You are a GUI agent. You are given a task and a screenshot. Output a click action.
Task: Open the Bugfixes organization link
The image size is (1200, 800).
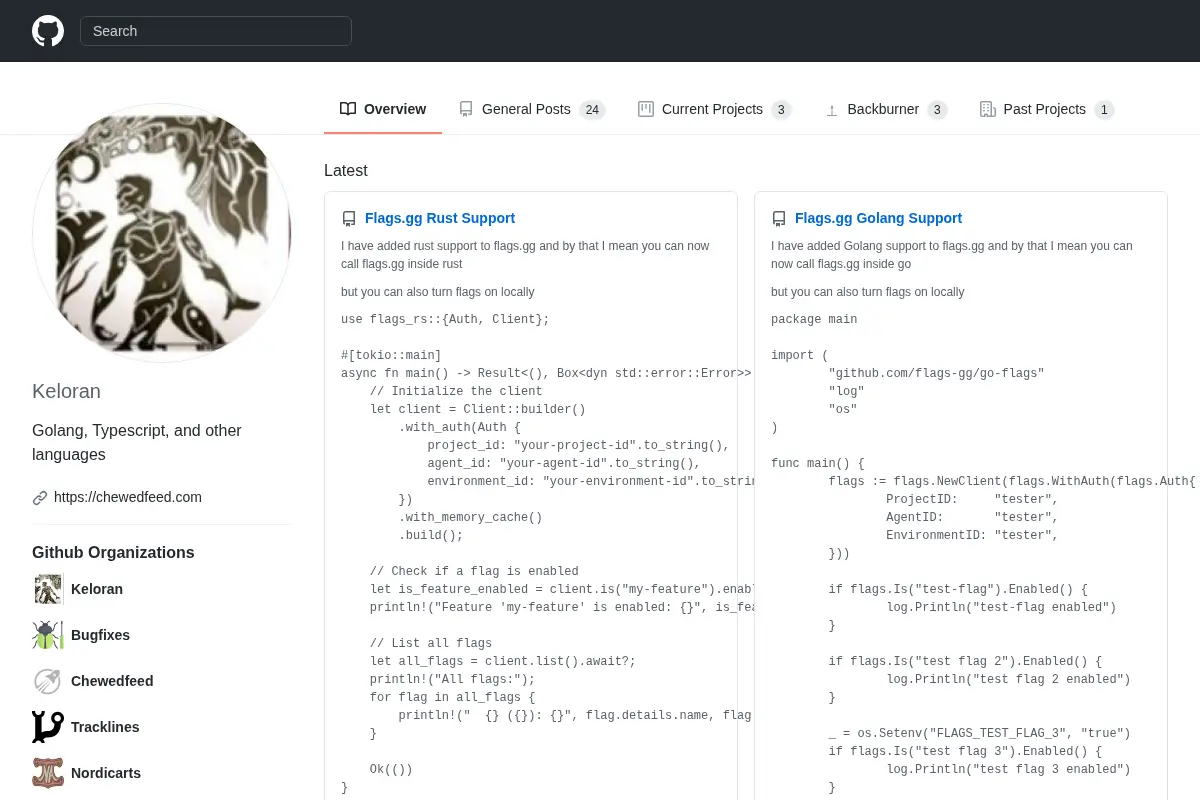click(100, 635)
